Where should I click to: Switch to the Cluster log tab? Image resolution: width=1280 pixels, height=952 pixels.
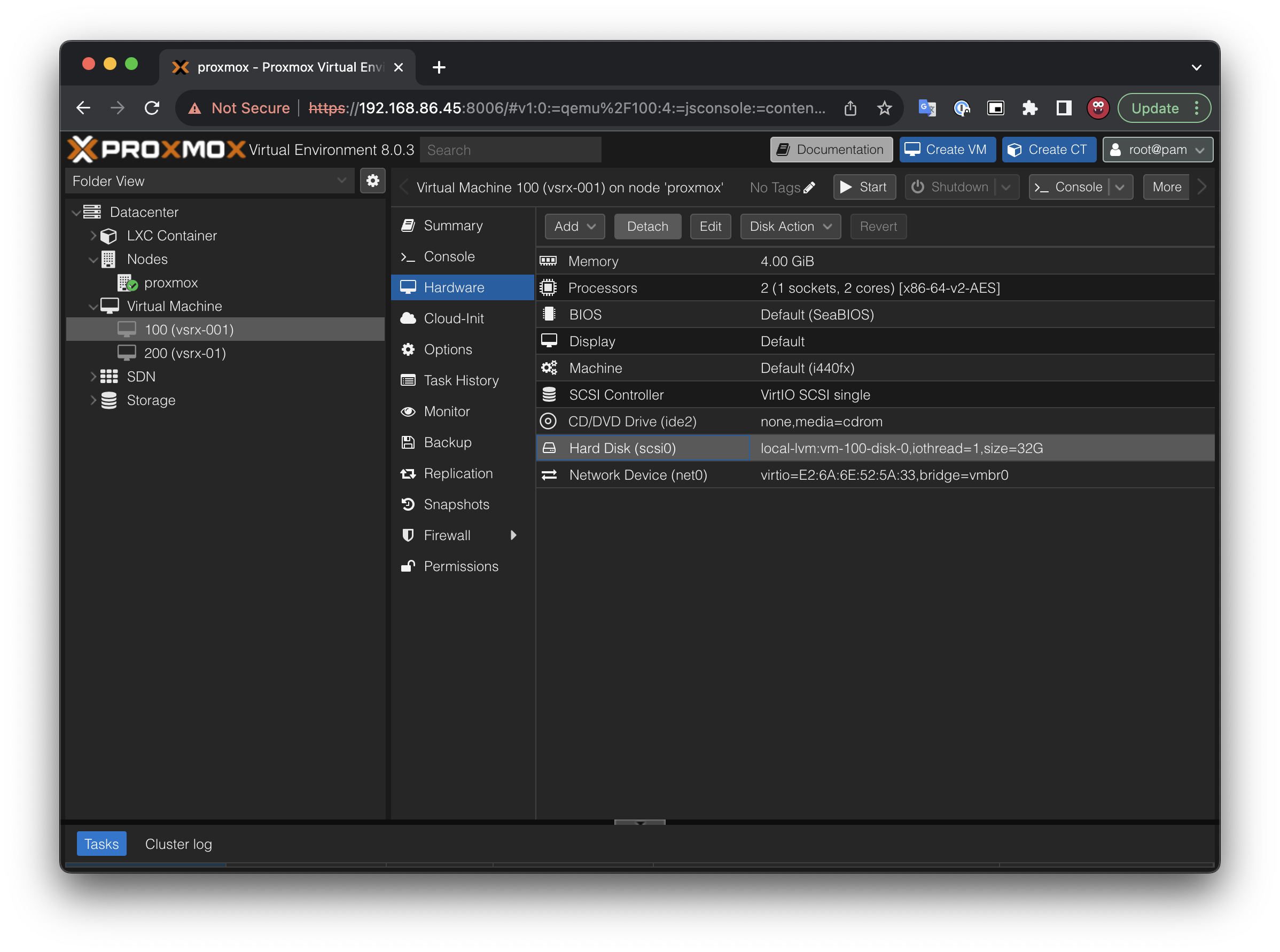178,844
